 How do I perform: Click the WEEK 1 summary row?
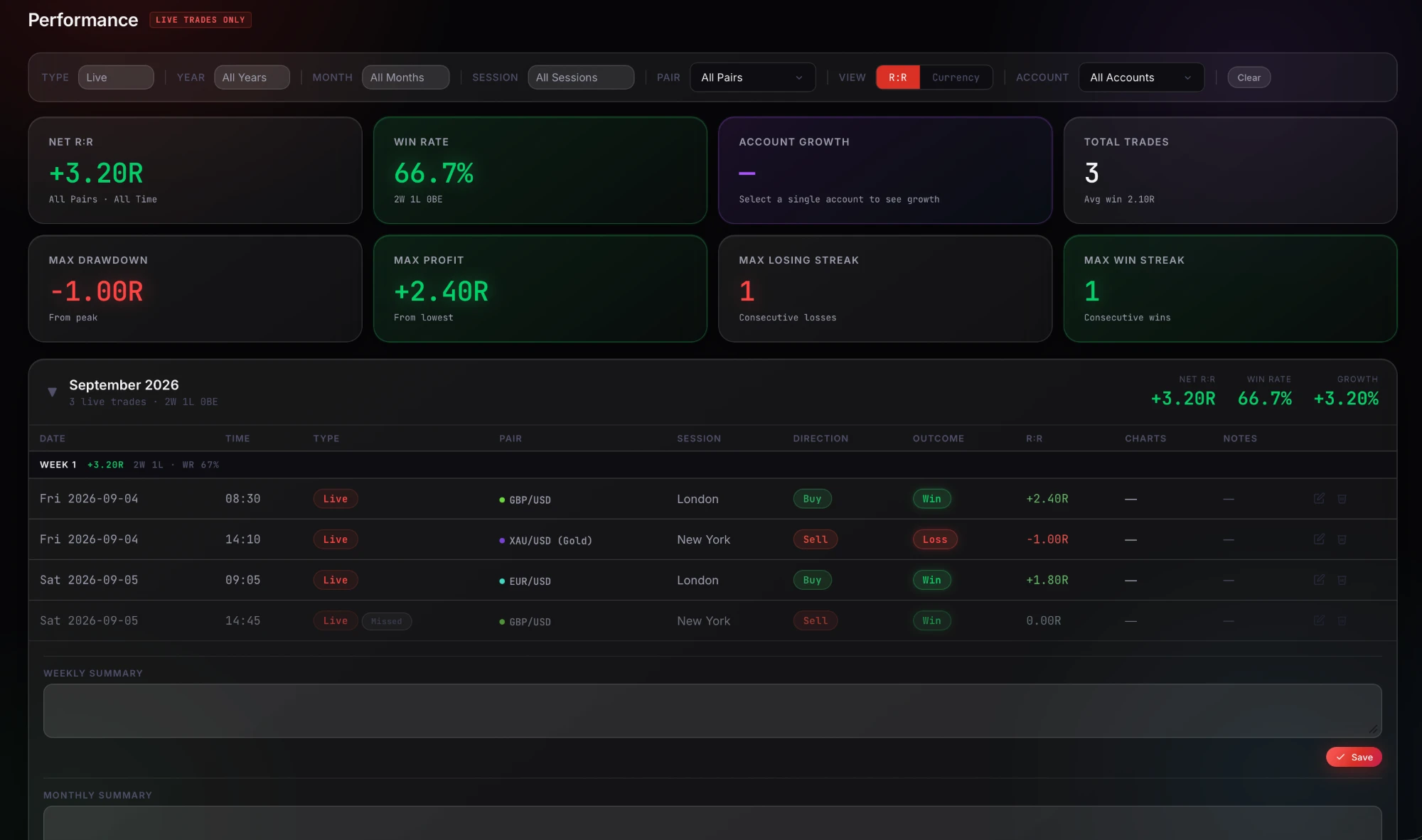(x=712, y=465)
